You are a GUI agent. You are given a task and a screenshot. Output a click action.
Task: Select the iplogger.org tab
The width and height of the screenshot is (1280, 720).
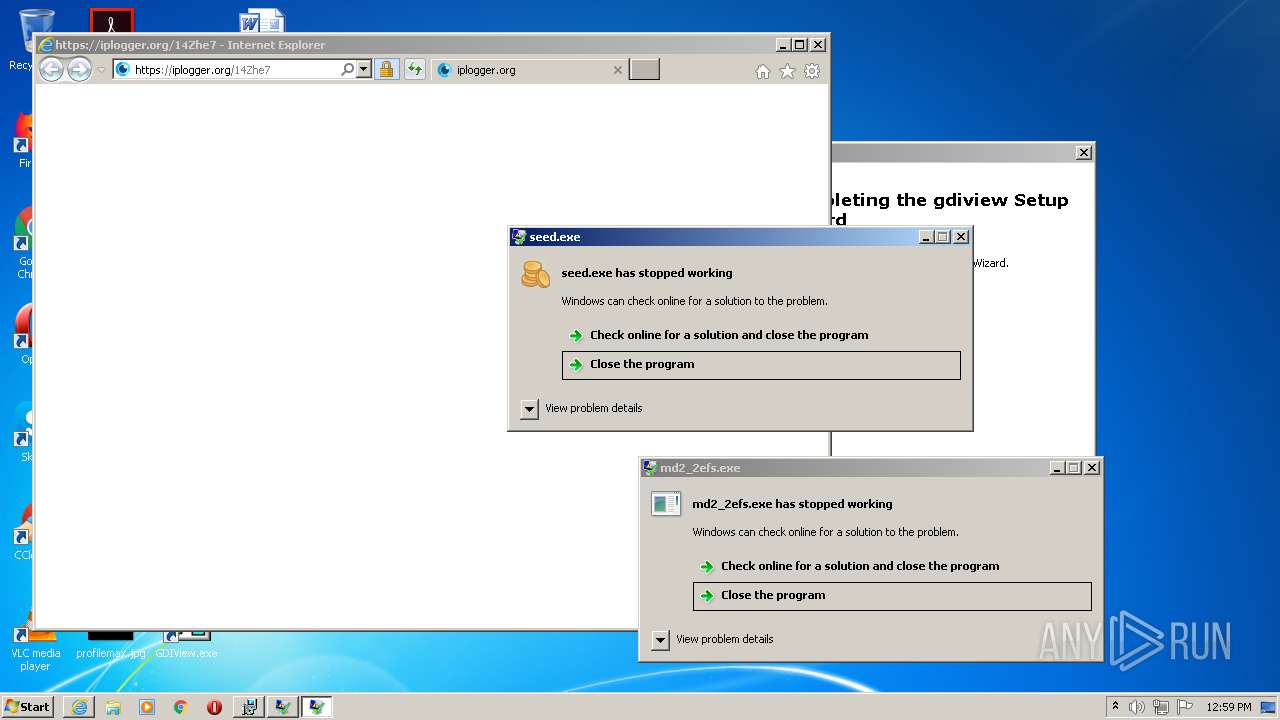[530, 70]
